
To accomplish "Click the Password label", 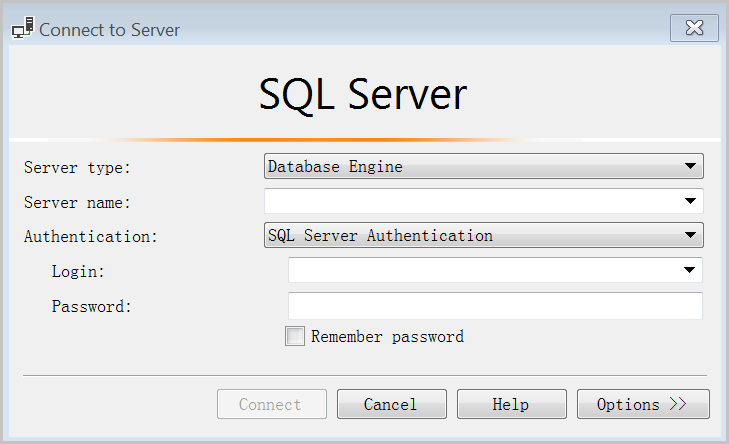I will pyautogui.click(x=92, y=306).
